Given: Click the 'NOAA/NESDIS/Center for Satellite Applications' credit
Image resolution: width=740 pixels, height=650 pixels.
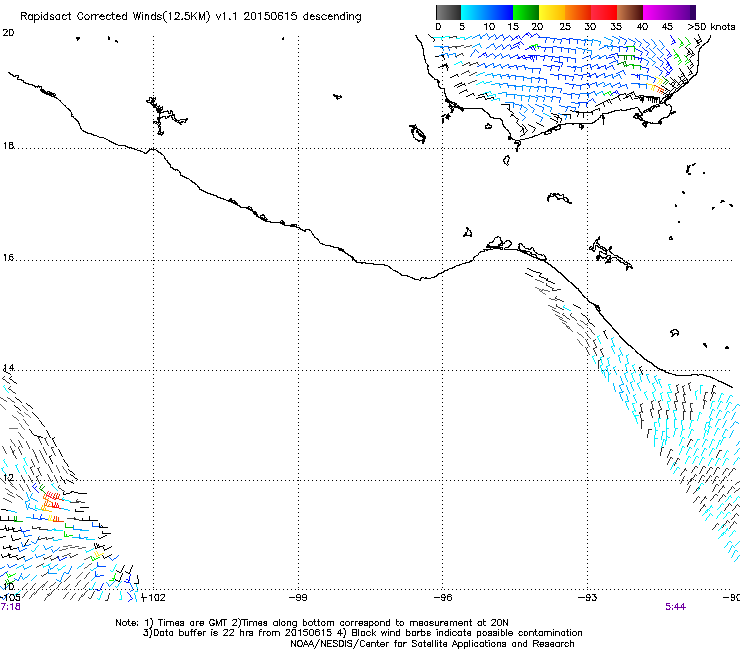Looking at the screenshot, I should 432,644.
